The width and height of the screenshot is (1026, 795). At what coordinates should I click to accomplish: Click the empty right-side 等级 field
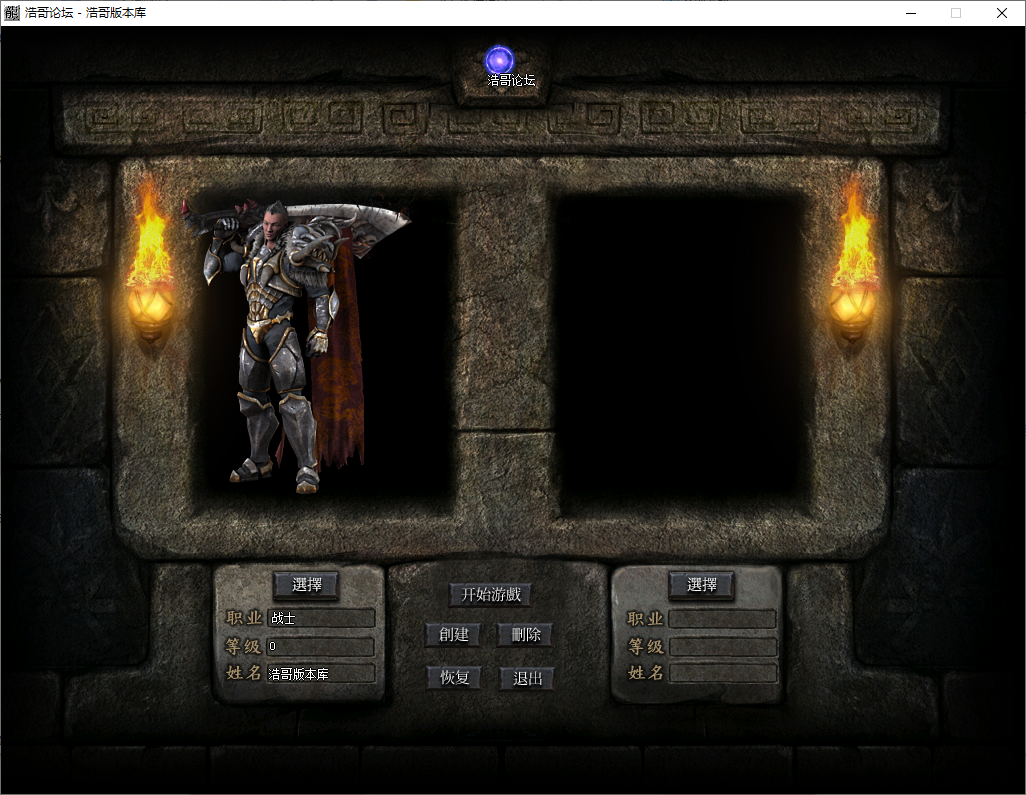point(722,647)
